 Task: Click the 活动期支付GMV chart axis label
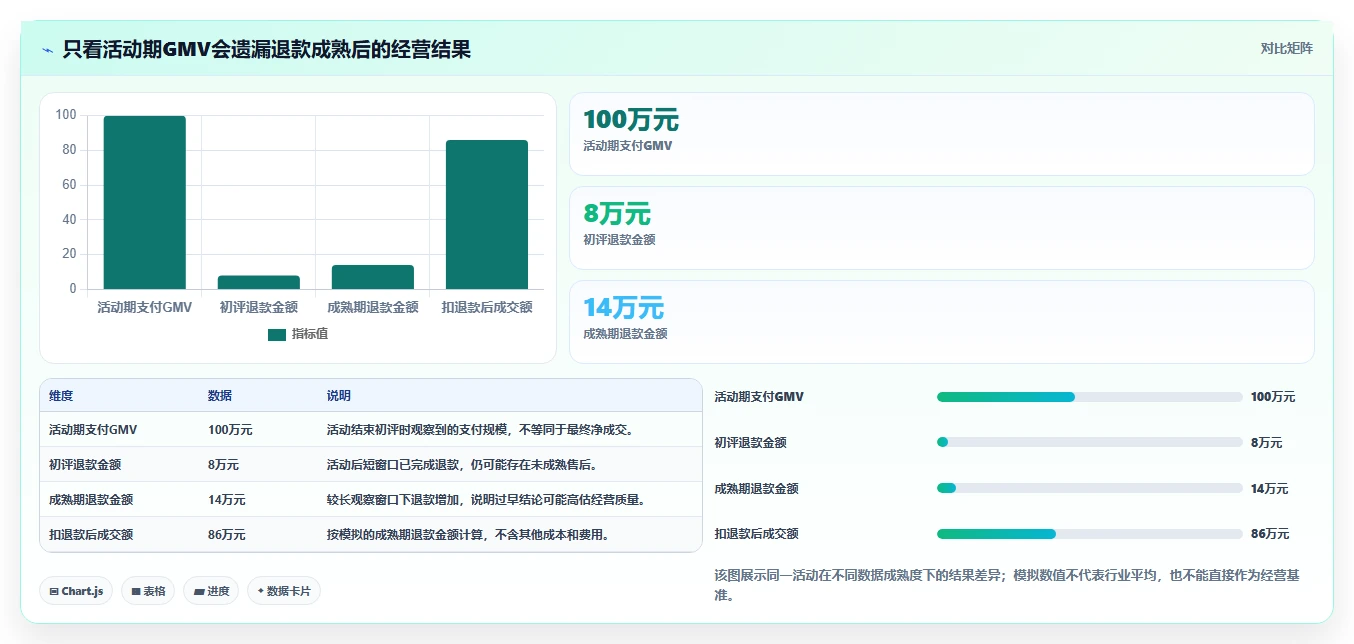(x=145, y=308)
